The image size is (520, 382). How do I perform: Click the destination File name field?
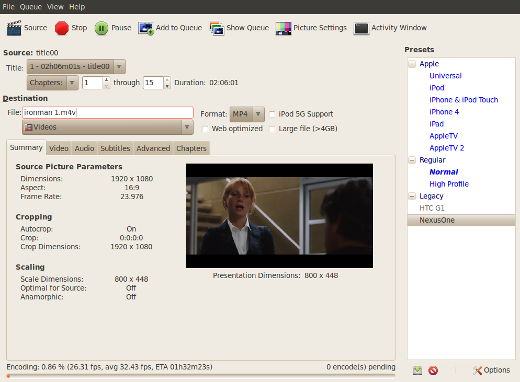[108, 113]
